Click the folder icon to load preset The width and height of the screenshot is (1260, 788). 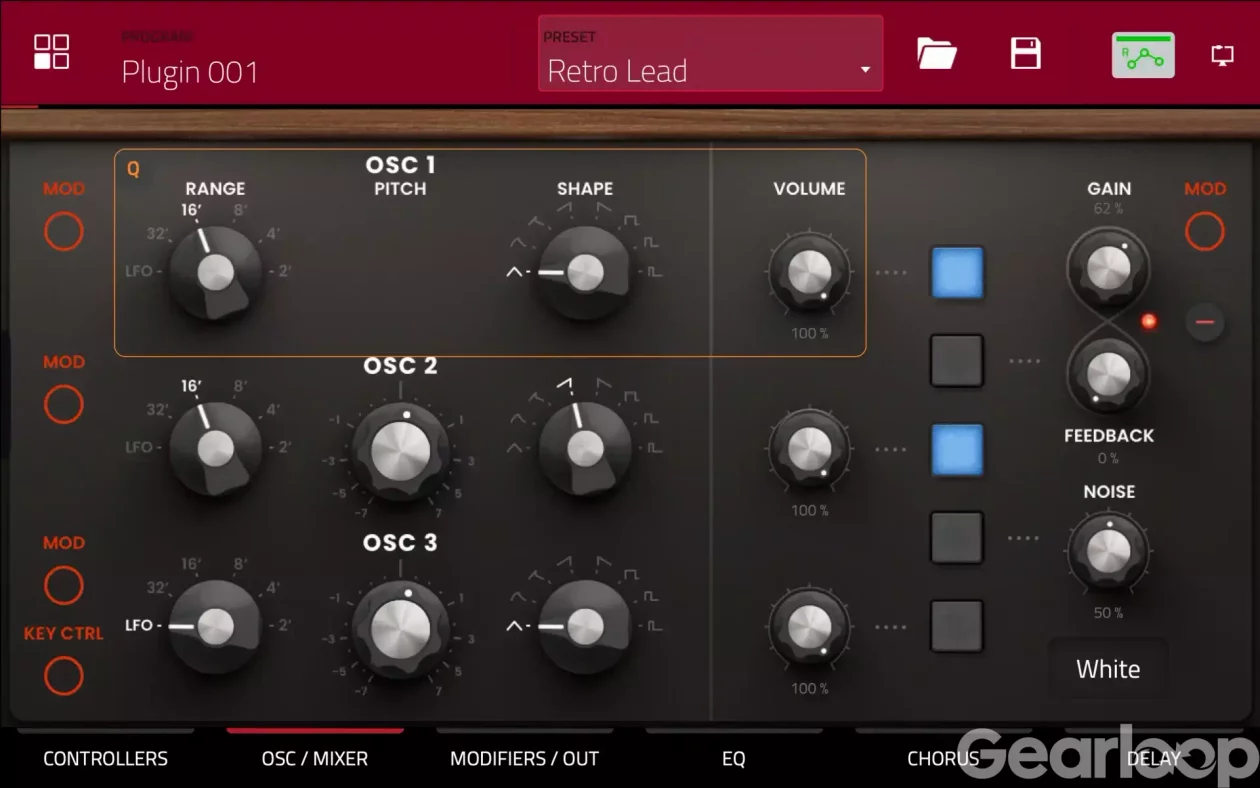point(937,53)
